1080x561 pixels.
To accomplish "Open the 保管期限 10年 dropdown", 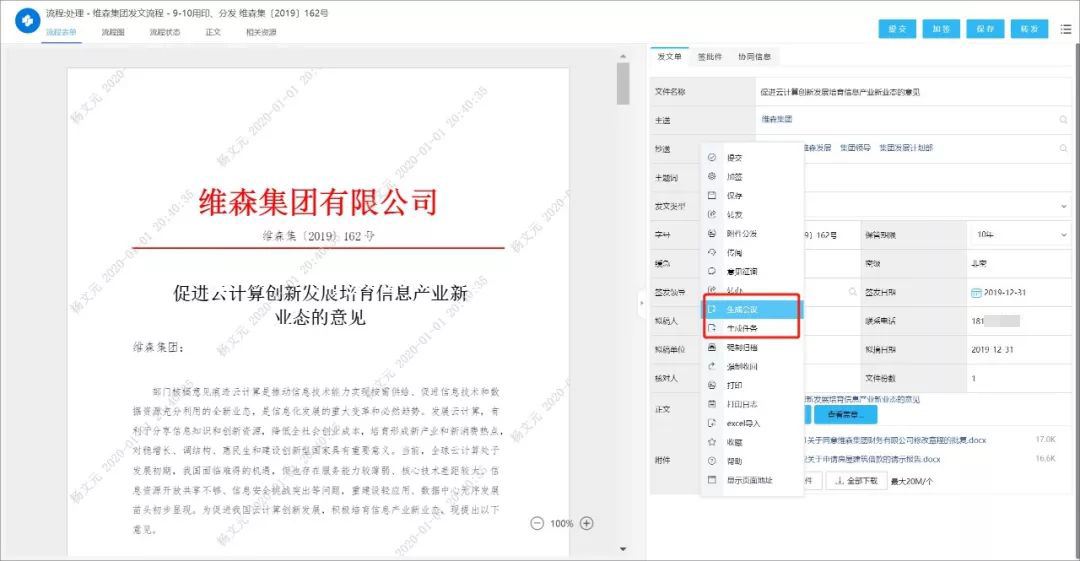I will pyautogui.click(x=1019, y=235).
